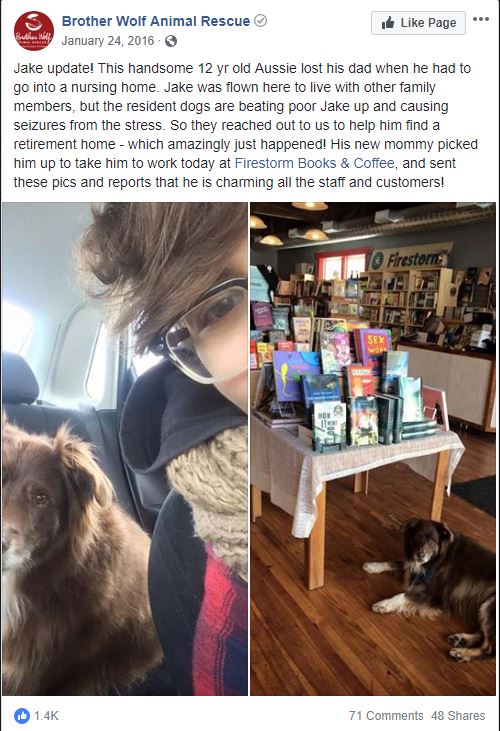Click the Like Page button label
The image size is (500, 731).
(x=428, y=23)
